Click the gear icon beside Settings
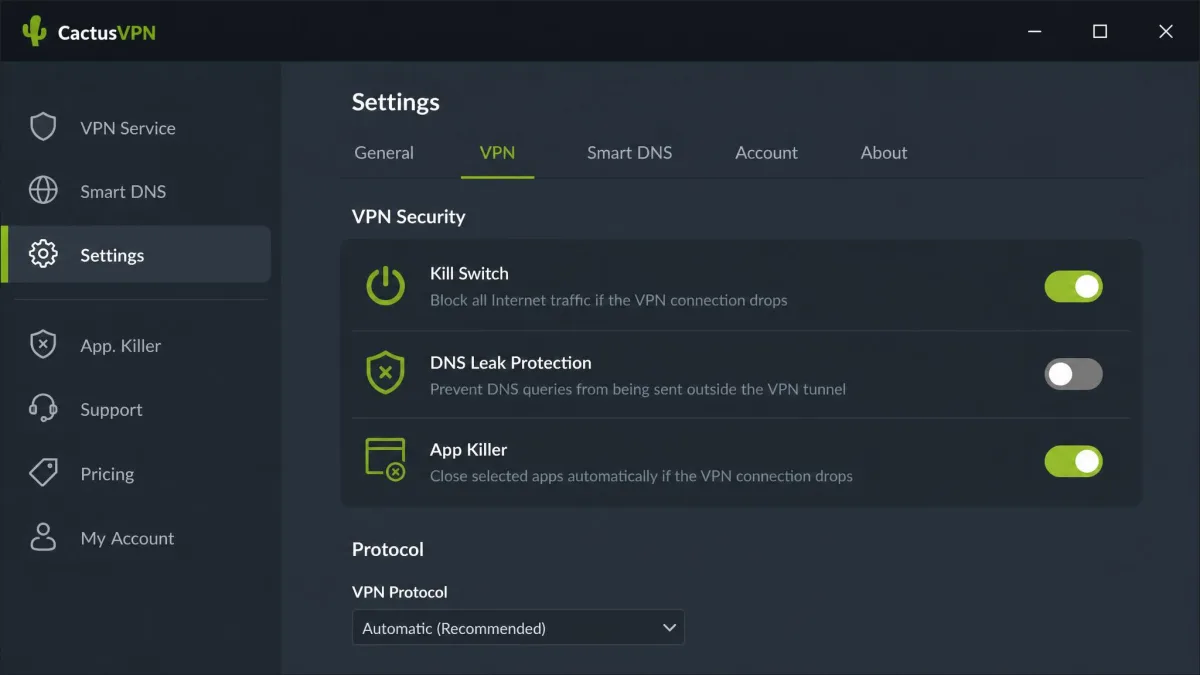 click(43, 254)
